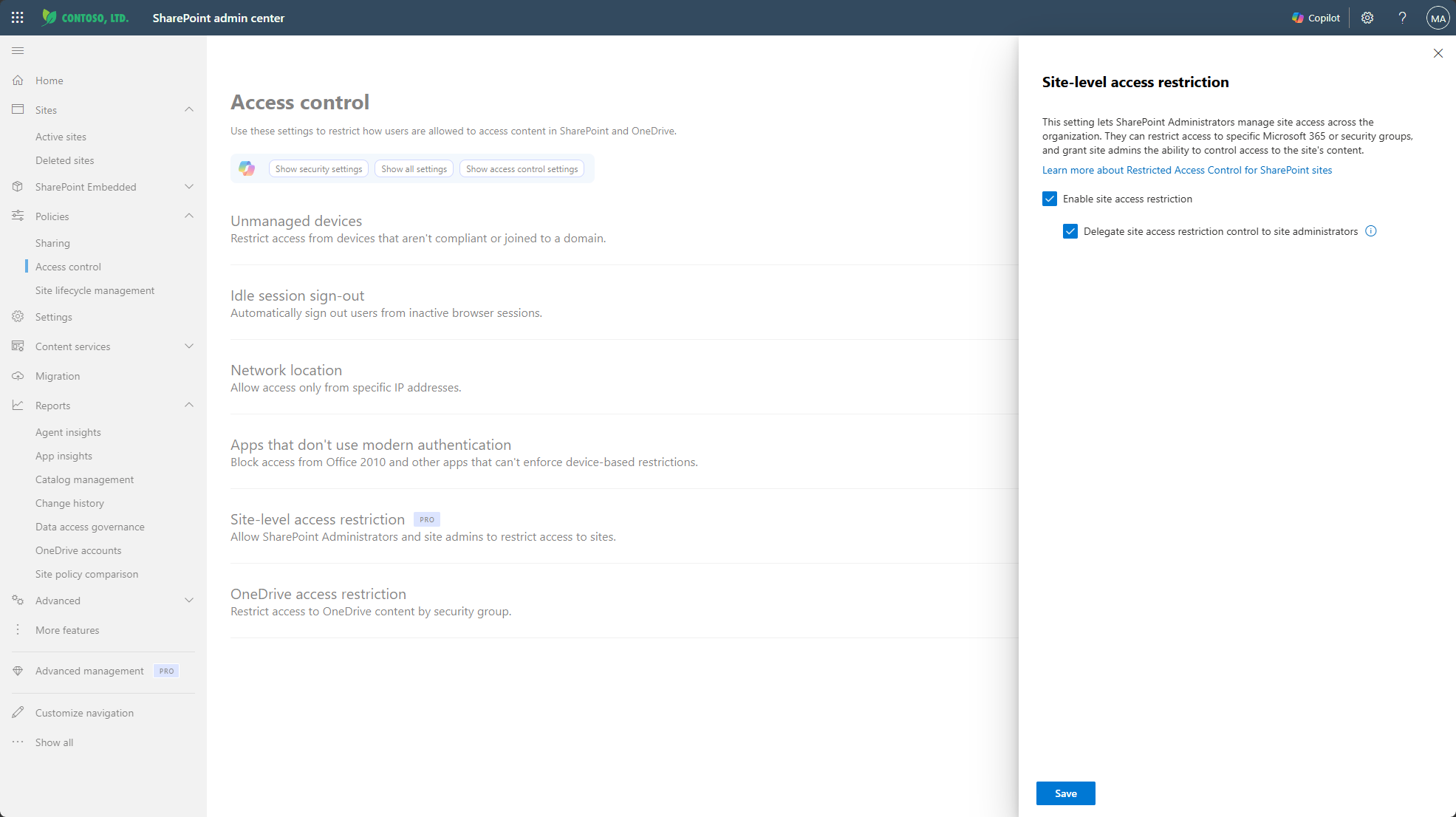Click the Show all ellipsis icon

tap(18, 742)
